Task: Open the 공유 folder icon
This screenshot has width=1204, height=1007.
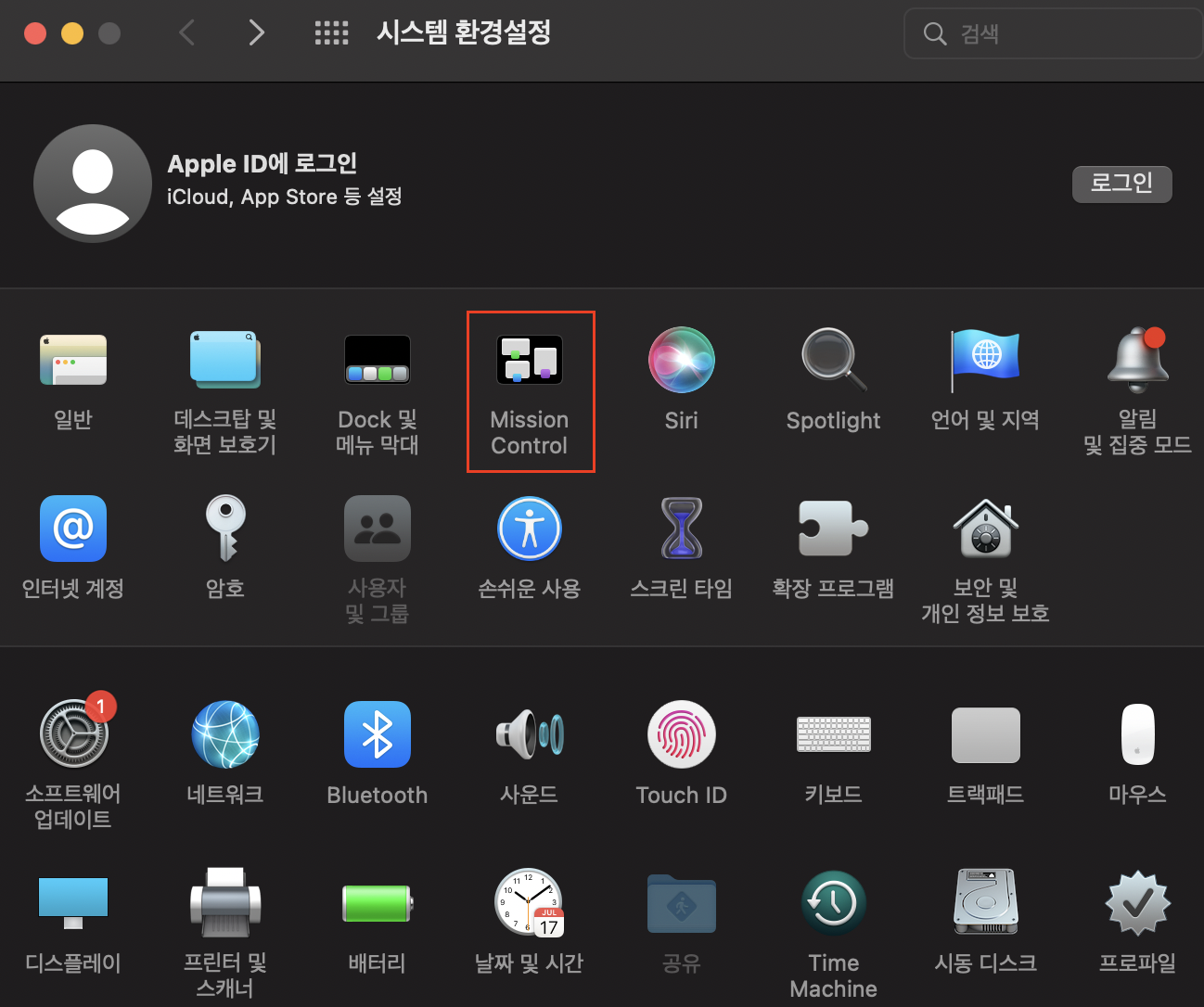Action: pos(682,902)
